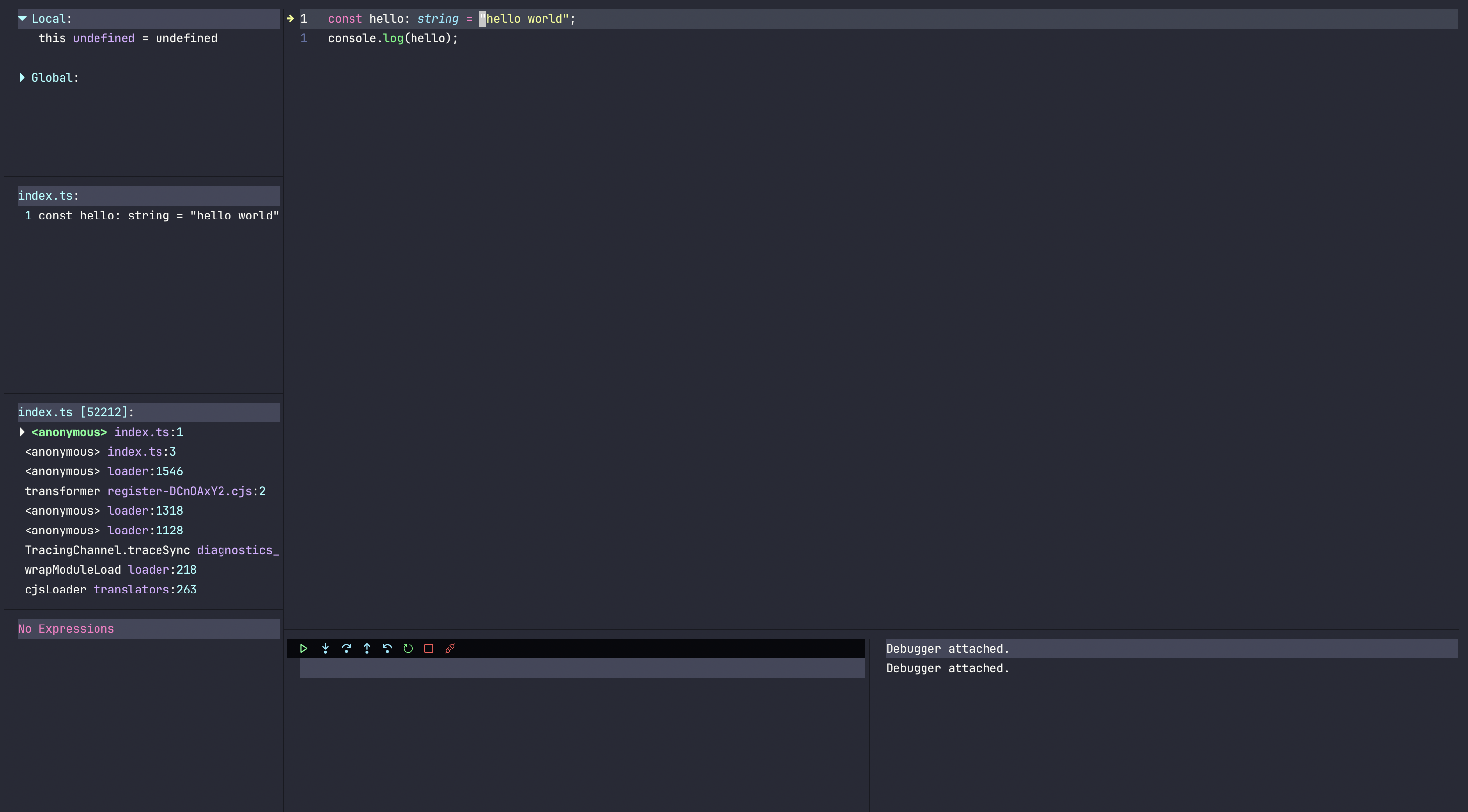Click the 'No Expressions' watches panel
Image resolution: width=1468 pixels, height=812 pixels.
pyautogui.click(x=148, y=628)
